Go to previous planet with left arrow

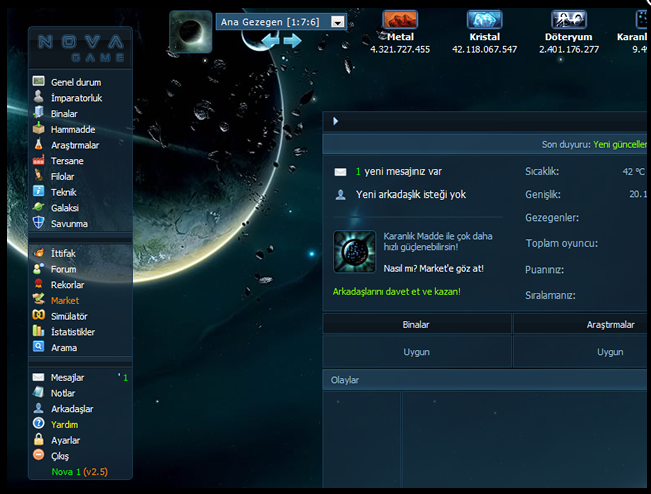[270, 41]
